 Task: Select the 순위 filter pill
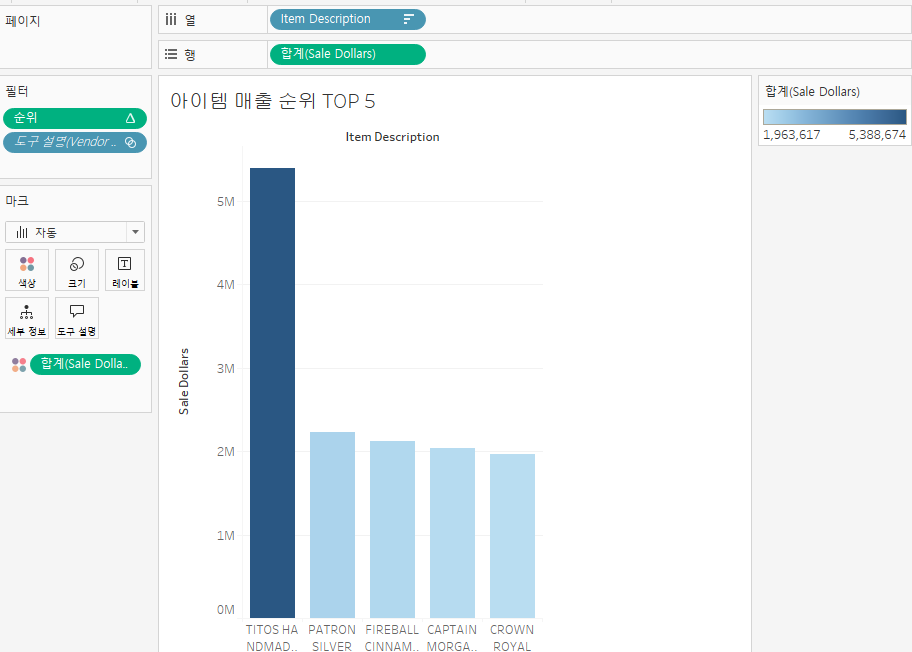(x=74, y=118)
